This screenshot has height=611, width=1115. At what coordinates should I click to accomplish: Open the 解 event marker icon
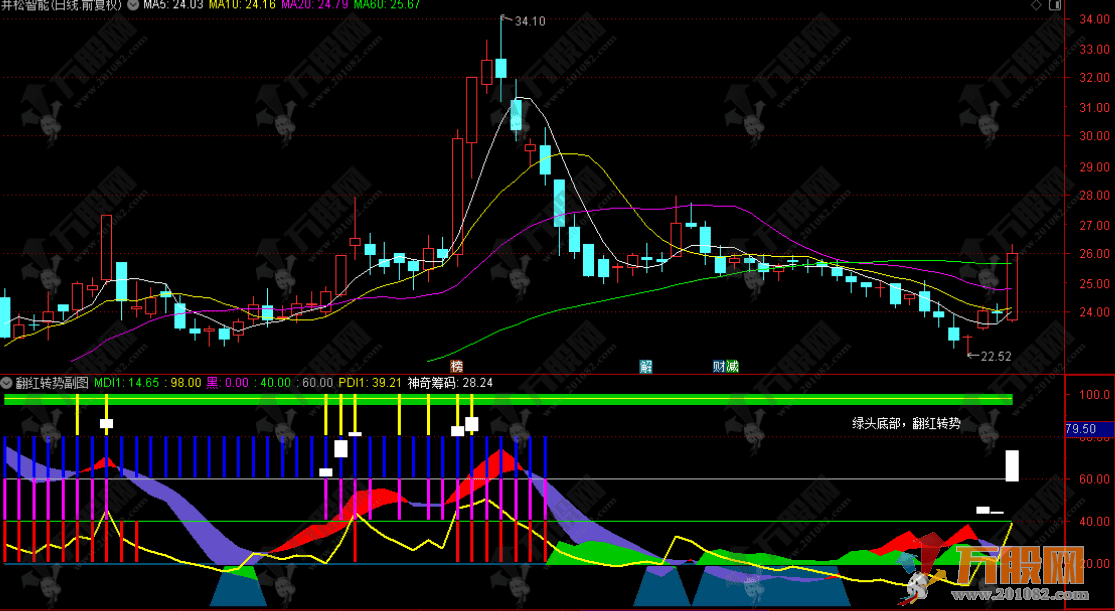pos(646,366)
